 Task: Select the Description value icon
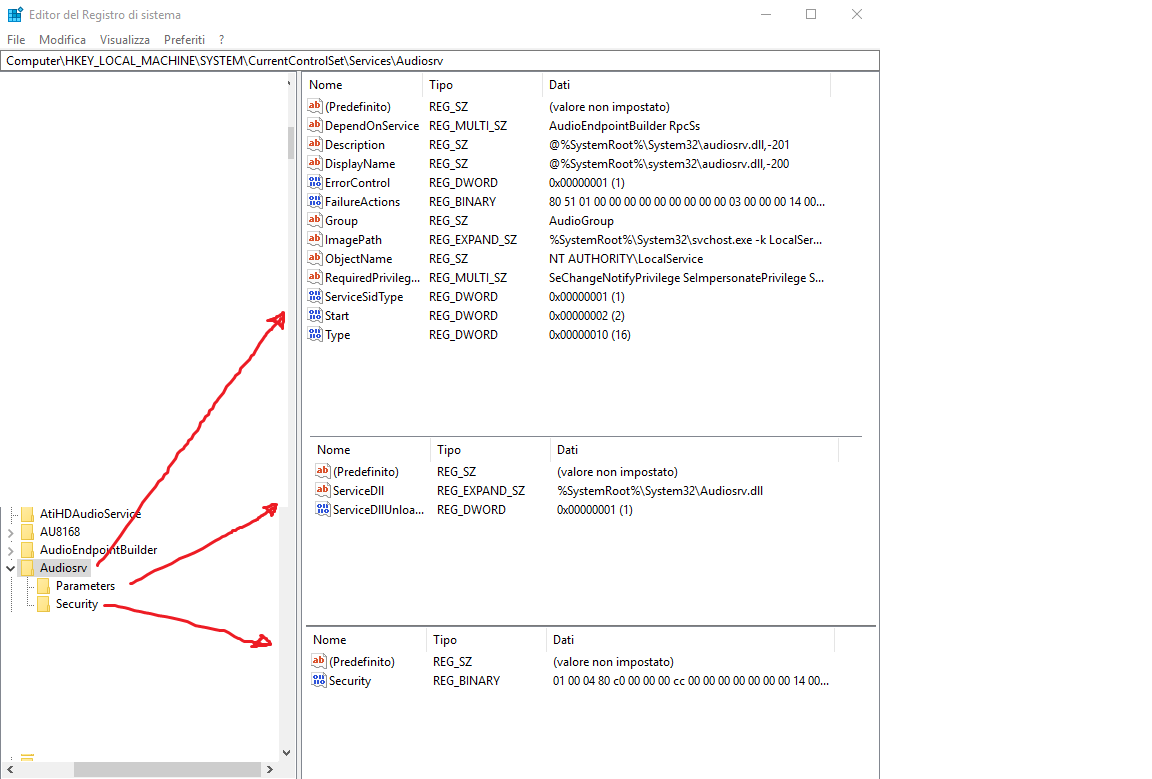pyautogui.click(x=314, y=145)
